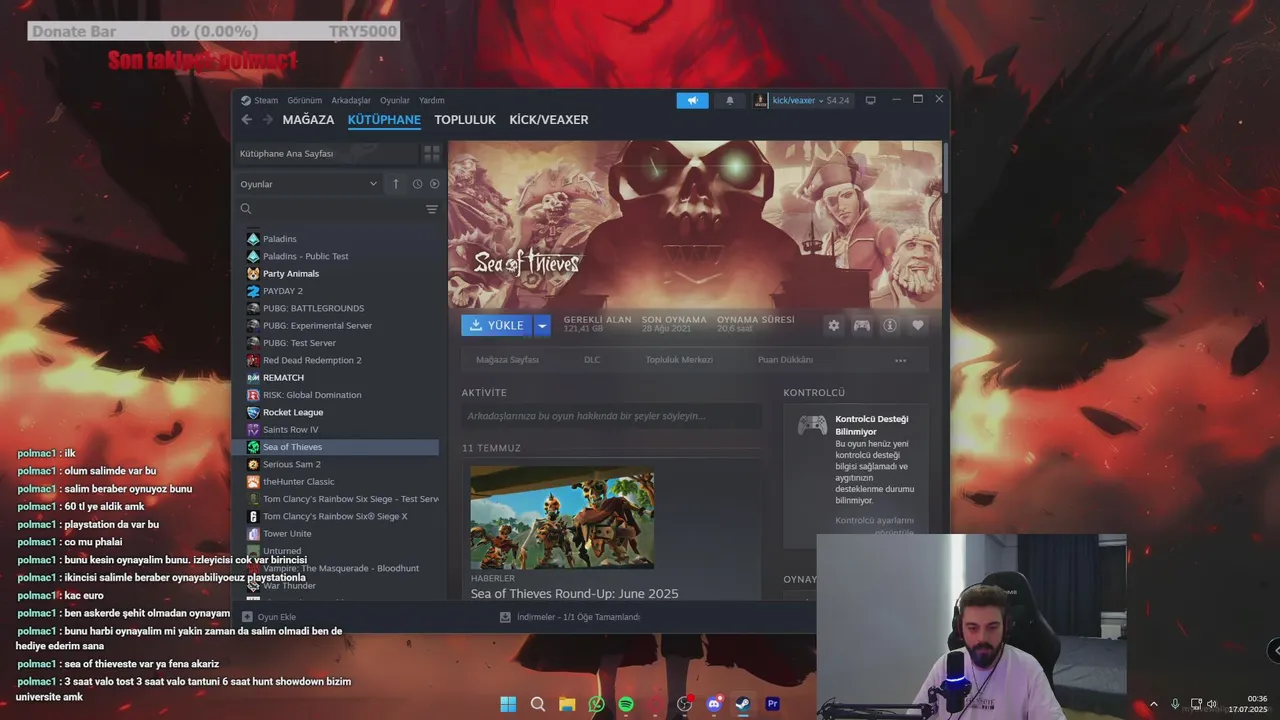Open the Arkadaşlar menu
The height and width of the screenshot is (720, 1280).
click(351, 100)
